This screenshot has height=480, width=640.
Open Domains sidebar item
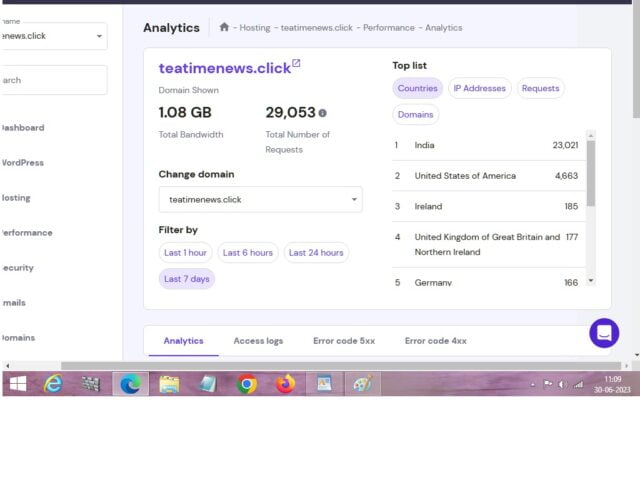pos(18,338)
